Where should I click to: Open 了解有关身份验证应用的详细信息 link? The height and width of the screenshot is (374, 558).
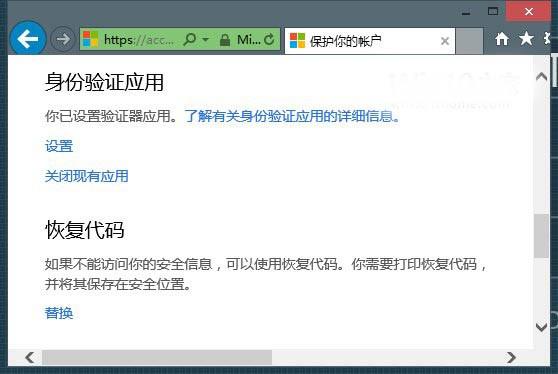tap(292, 116)
